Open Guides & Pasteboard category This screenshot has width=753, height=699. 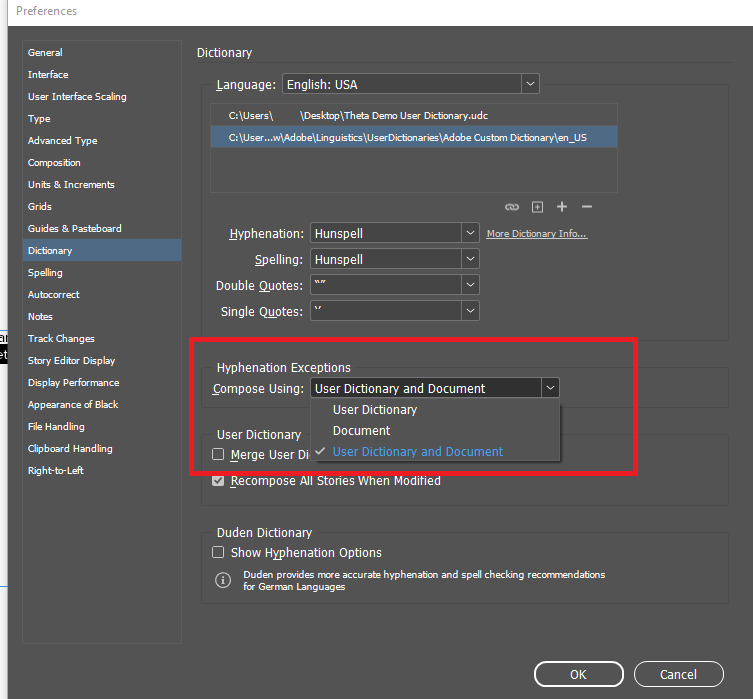point(102,229)
